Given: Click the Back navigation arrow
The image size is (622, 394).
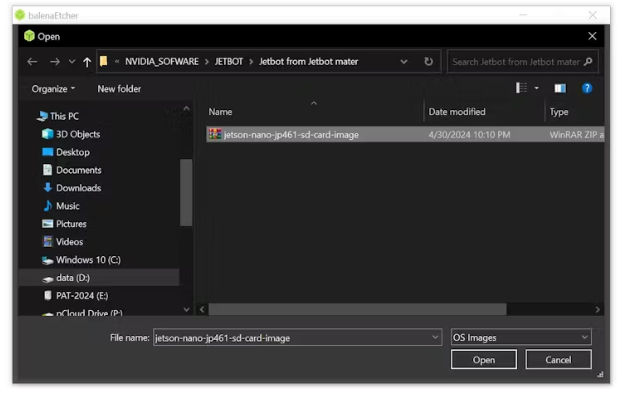Looking at the screenshot, I should [32, 62].
